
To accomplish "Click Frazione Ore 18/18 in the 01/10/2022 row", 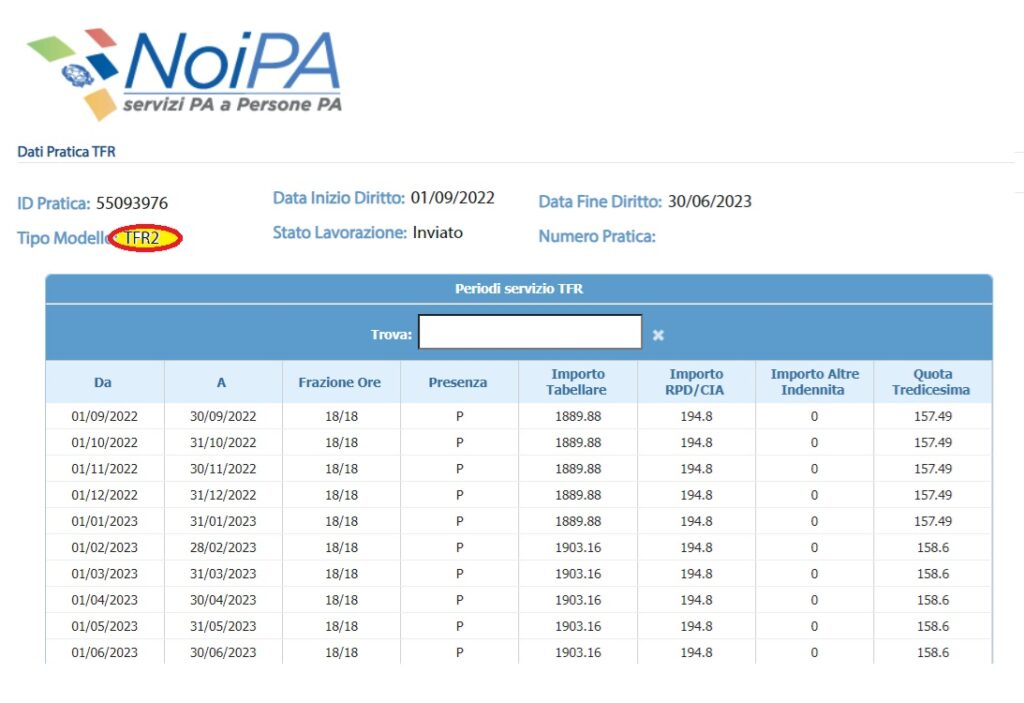I will pyautogui.click(x=342, y=442).
